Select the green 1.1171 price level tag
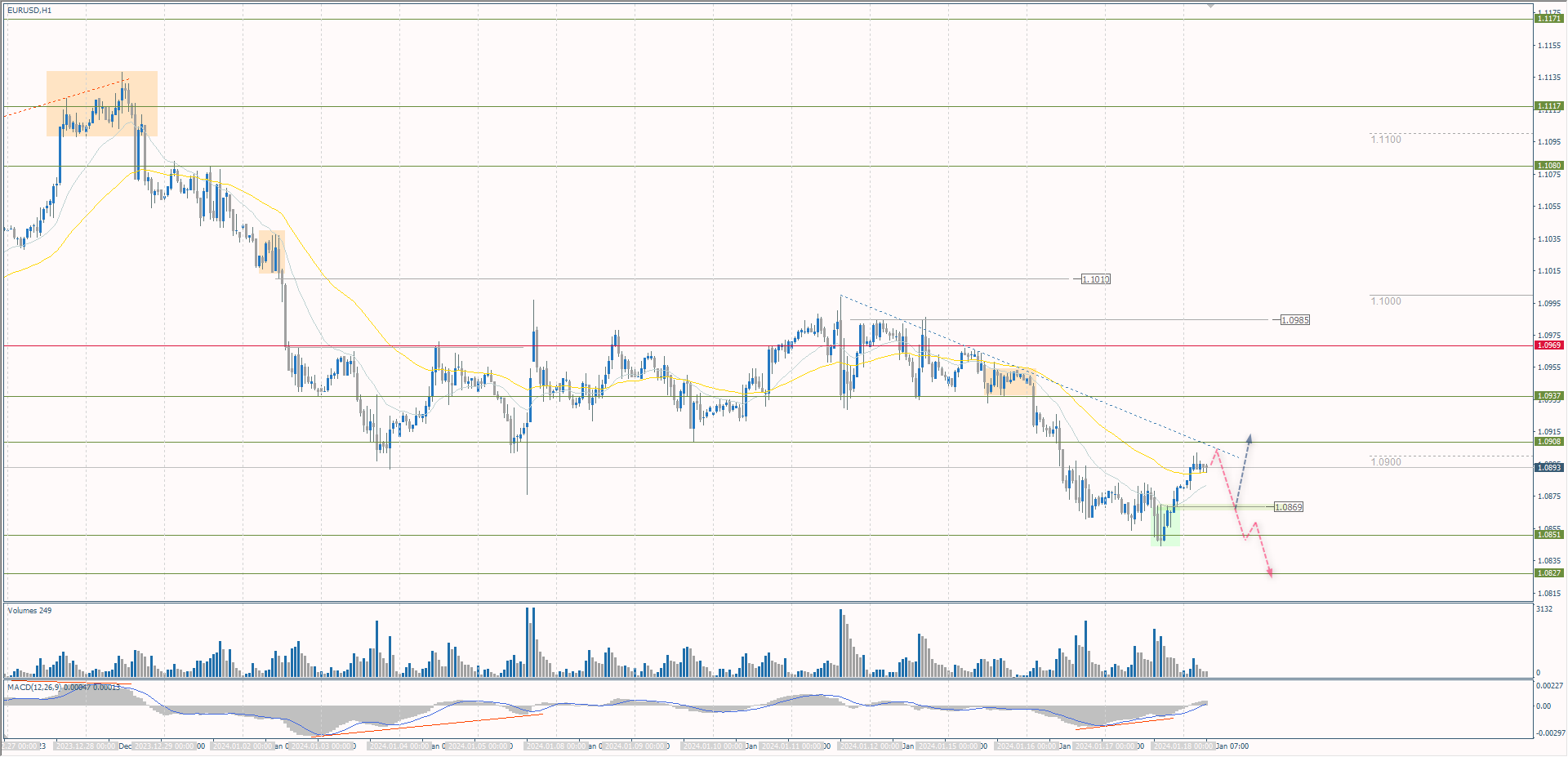The width and height of the screenshot is (1568, 757). [x=1549, y=18]
